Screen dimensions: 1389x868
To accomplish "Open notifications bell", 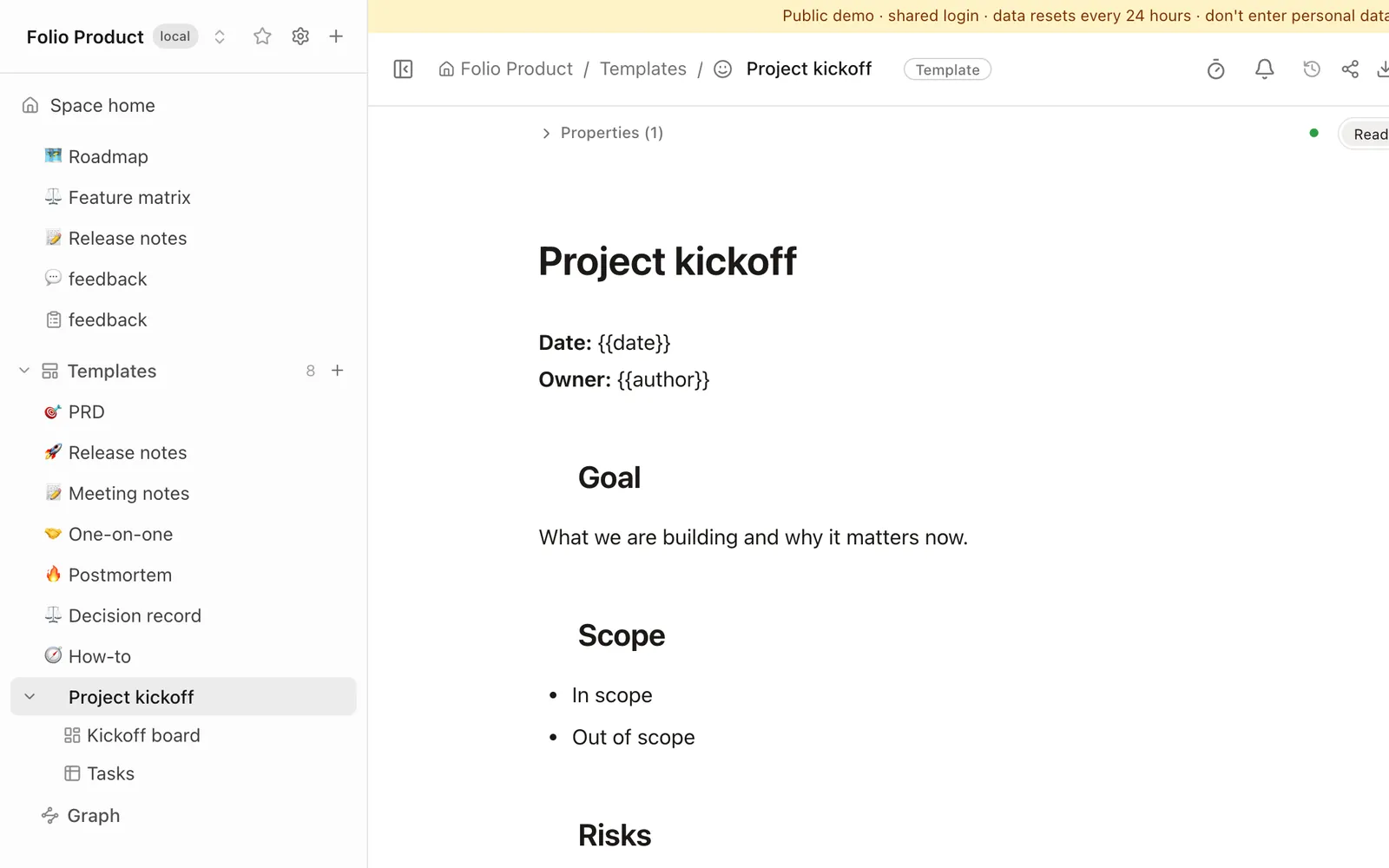I will click(x=1265, y=69).
